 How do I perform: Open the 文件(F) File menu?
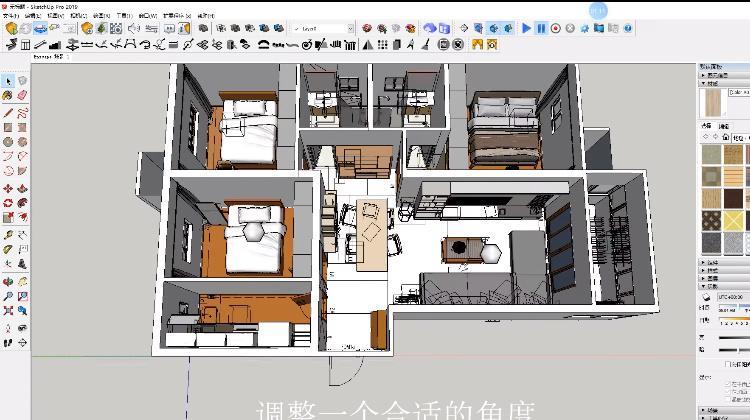tap(12, 16)
